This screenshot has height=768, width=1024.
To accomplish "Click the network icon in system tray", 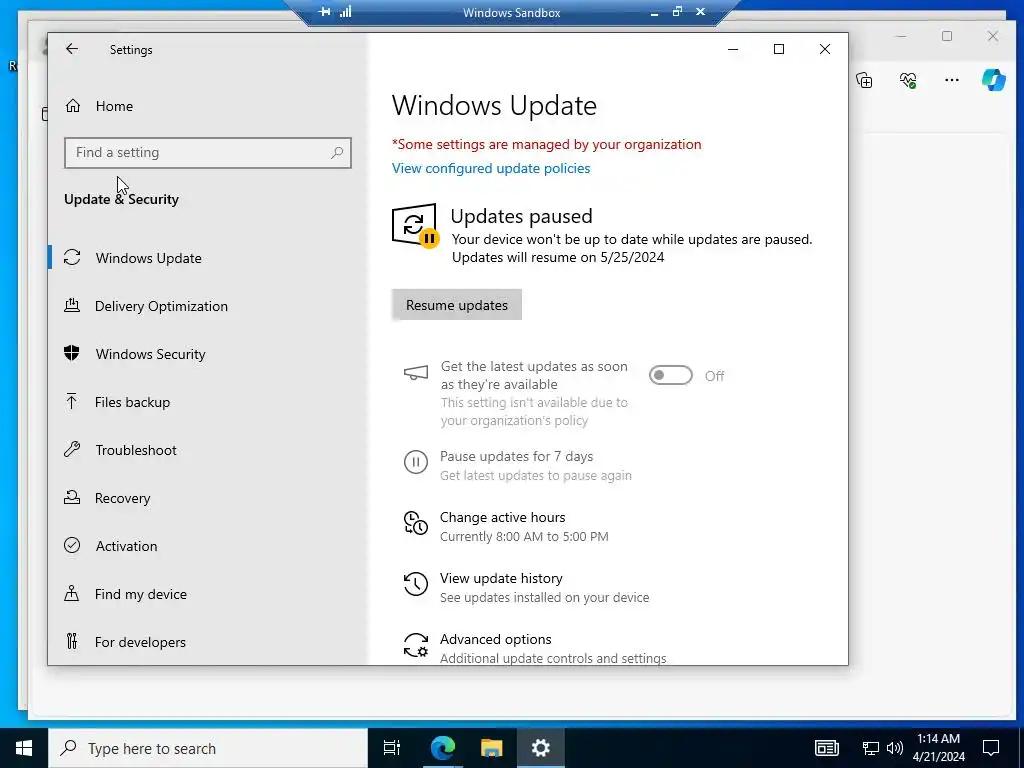I will pos(871,748).
